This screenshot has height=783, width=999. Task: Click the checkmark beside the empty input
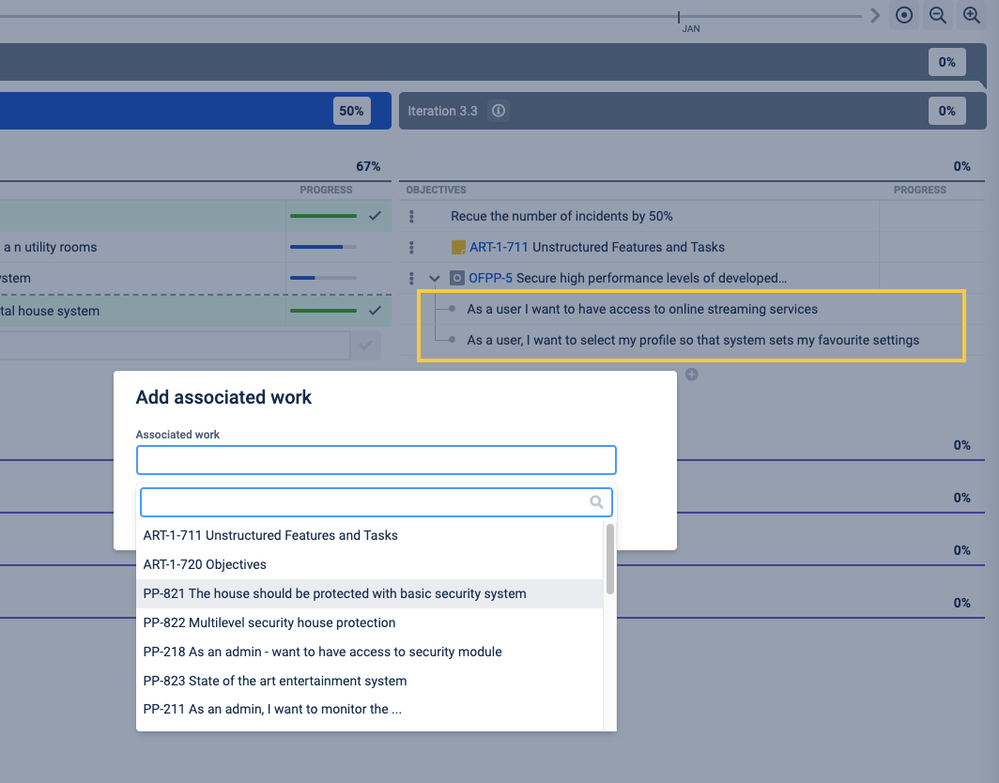coord(365,345)
